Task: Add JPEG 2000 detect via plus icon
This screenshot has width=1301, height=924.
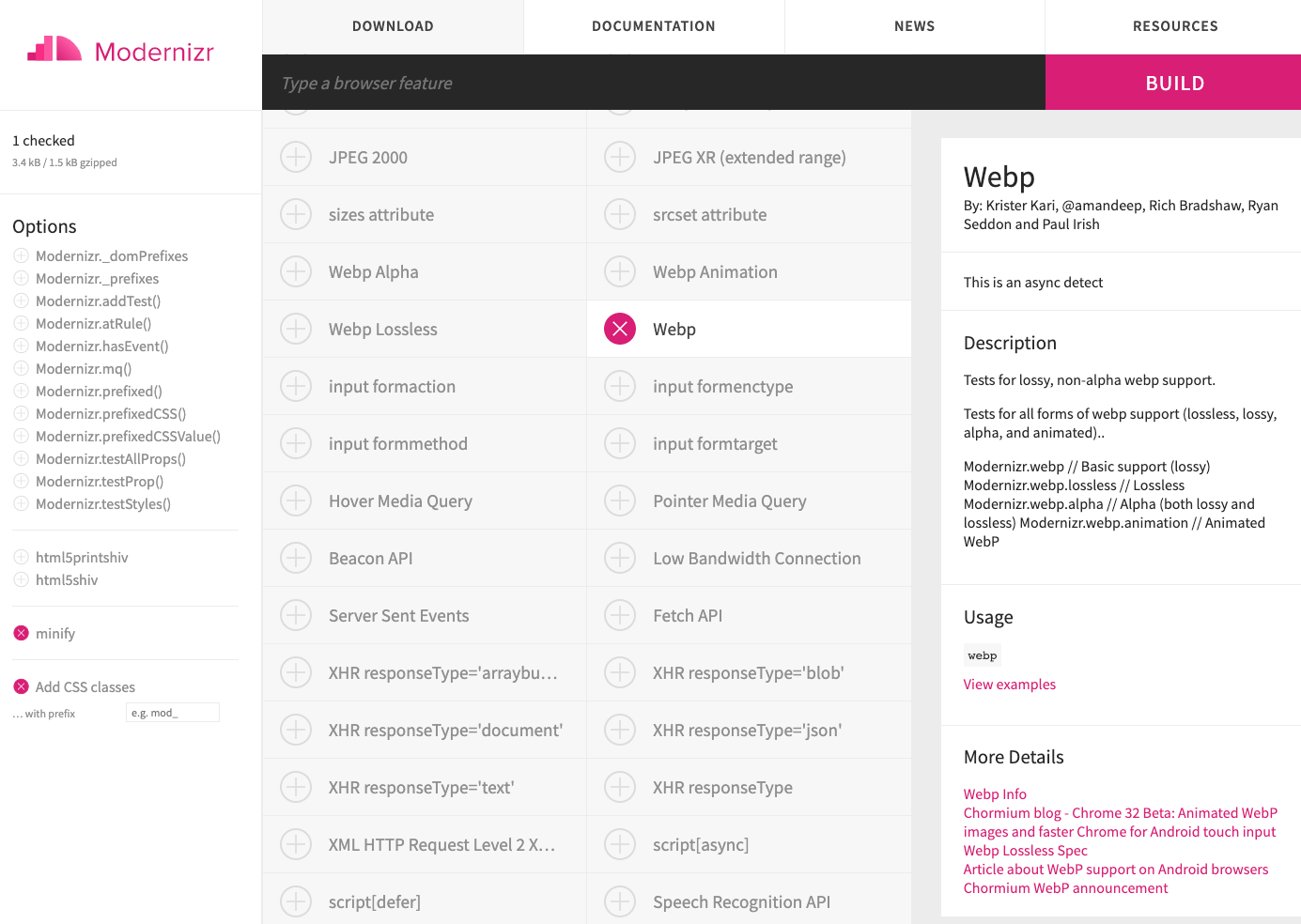Action: [296, 157]
